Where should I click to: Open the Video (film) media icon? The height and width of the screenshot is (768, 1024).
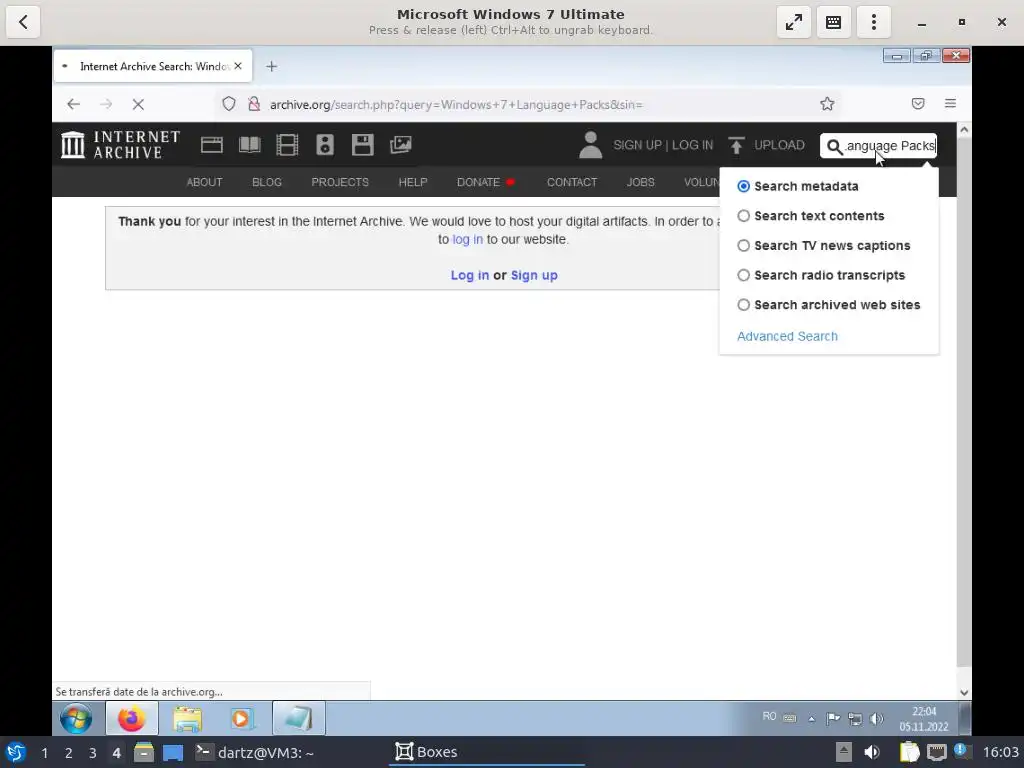[287, 145]
